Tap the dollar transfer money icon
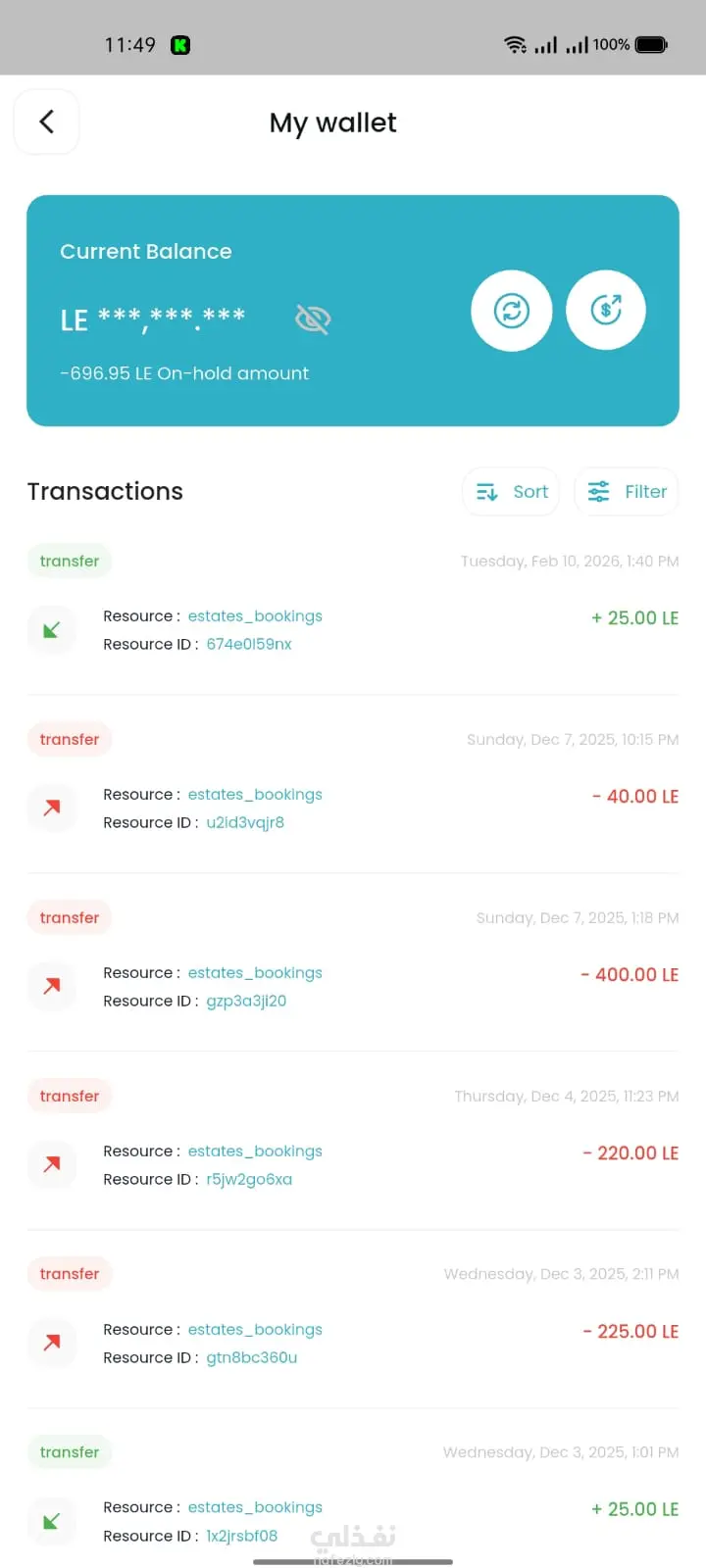Viewport: 706px width, 1568px height. point(606,310)
